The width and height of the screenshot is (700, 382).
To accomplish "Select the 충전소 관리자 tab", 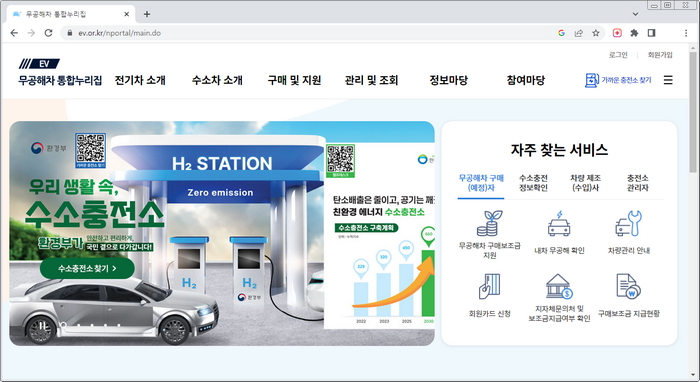I will [638, 183].
